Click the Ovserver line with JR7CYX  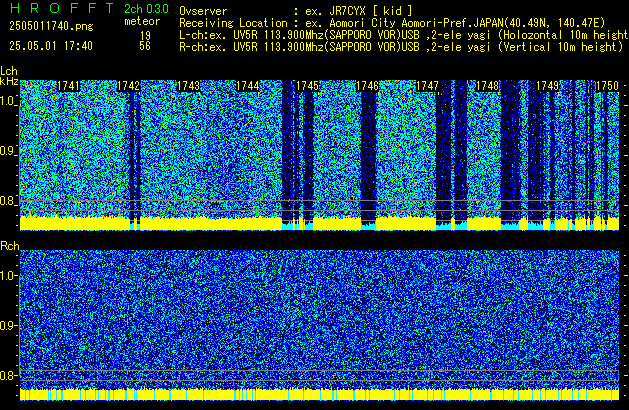click(296, 11)
